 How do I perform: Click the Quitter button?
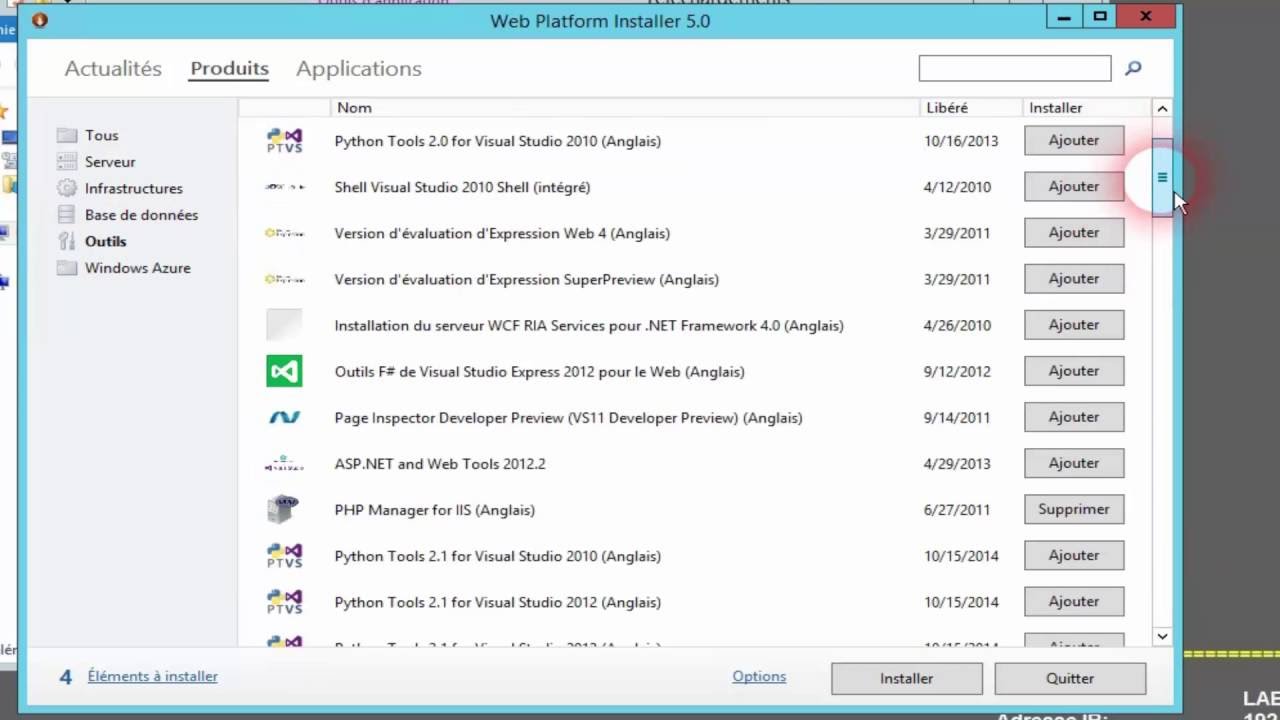point(1070,678)
